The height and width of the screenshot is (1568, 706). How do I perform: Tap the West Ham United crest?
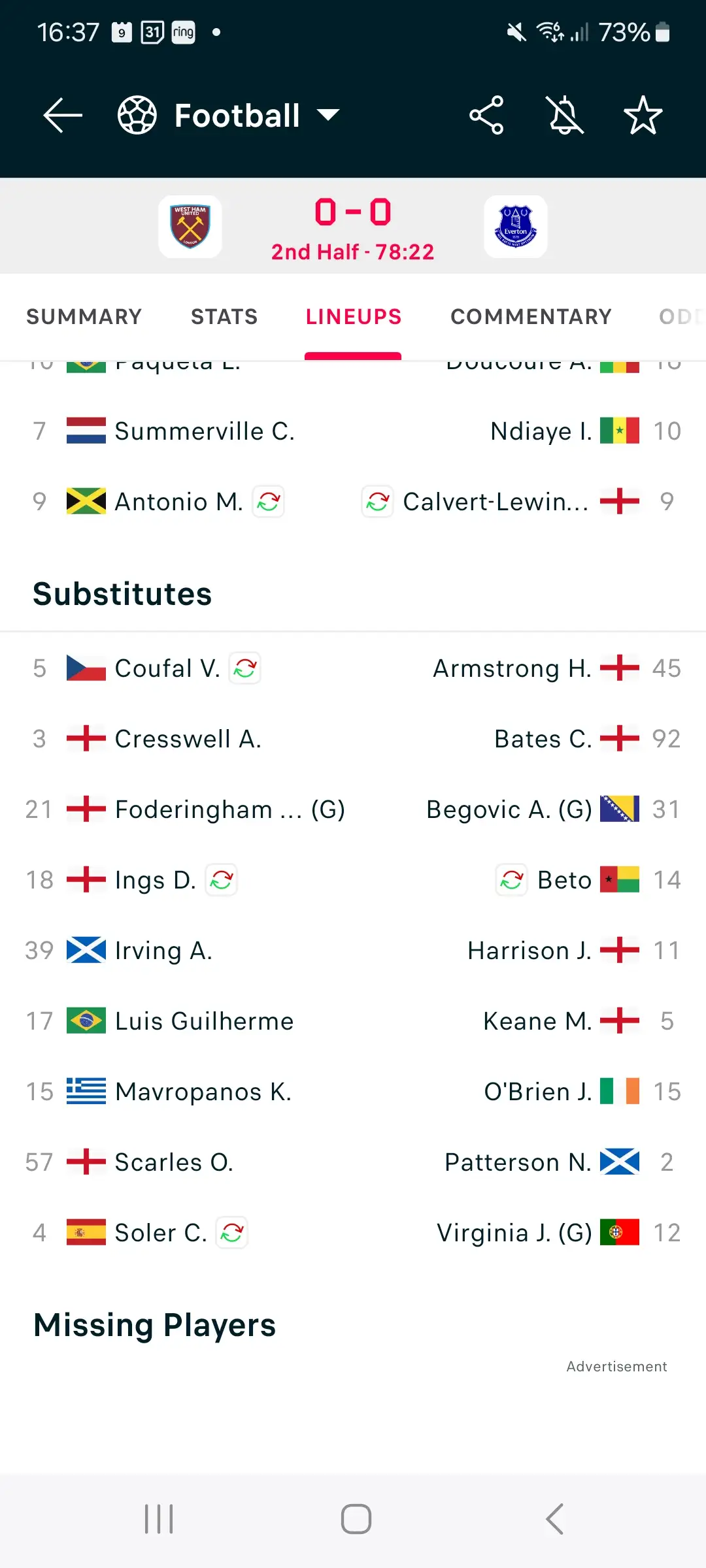(x=190, y=227)
